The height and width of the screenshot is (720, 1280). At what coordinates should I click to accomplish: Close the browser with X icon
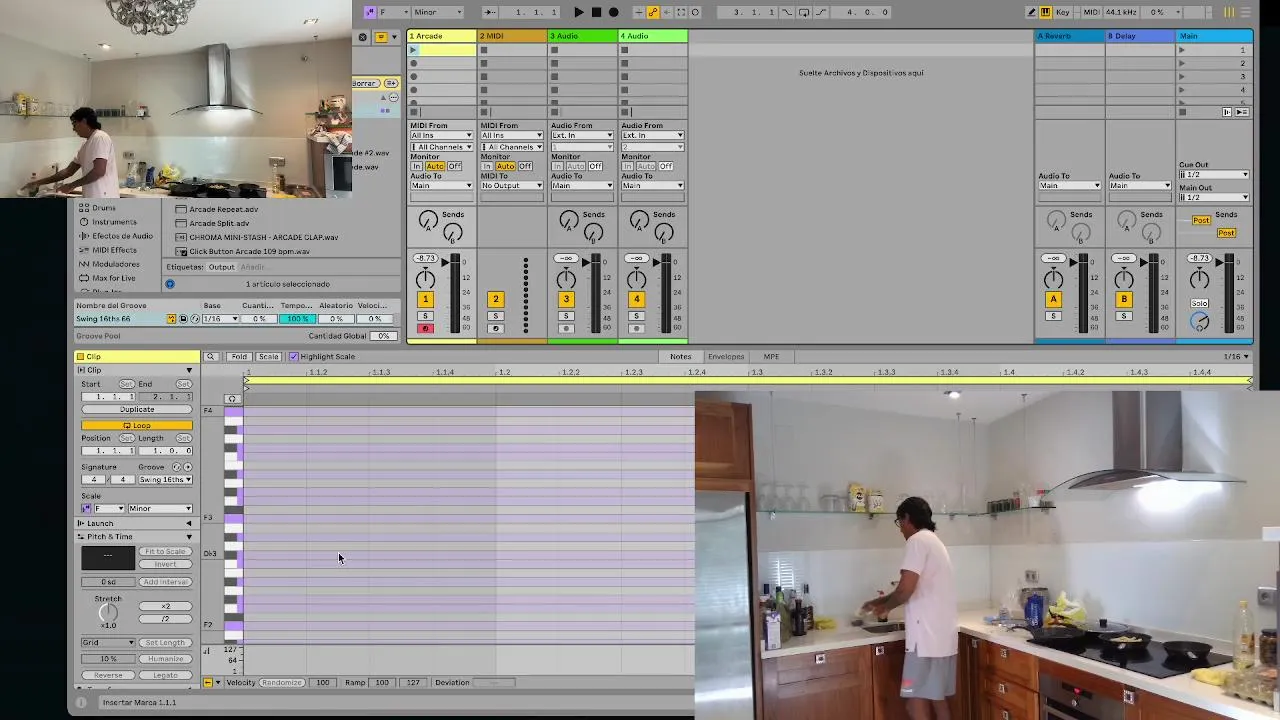pos(363,37)
